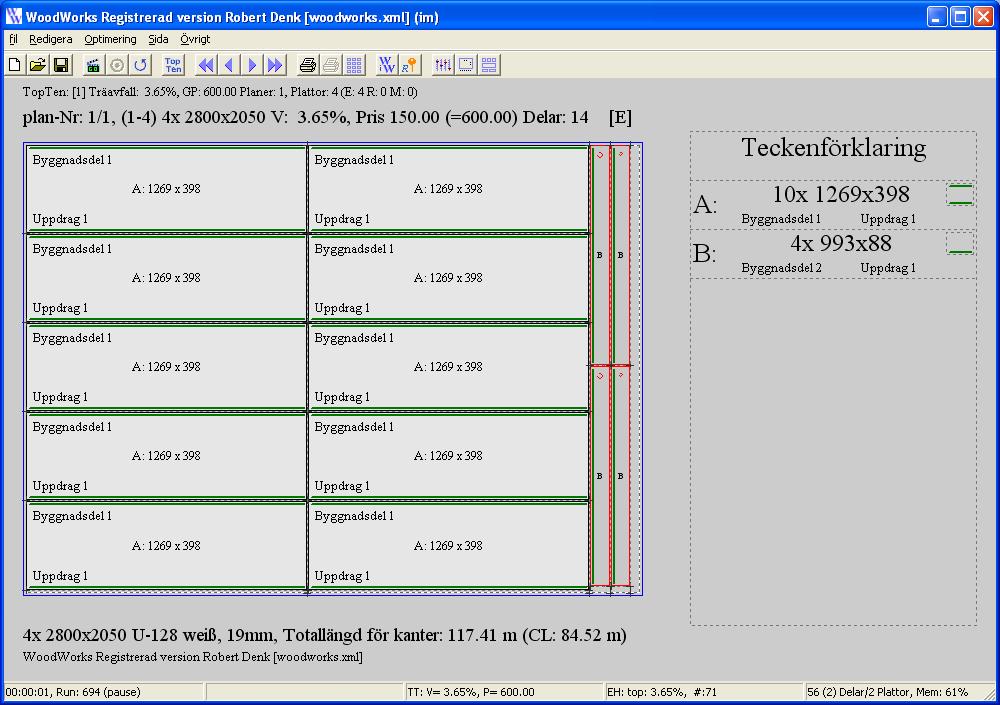Close the WoodWorks window

(983, 17)
